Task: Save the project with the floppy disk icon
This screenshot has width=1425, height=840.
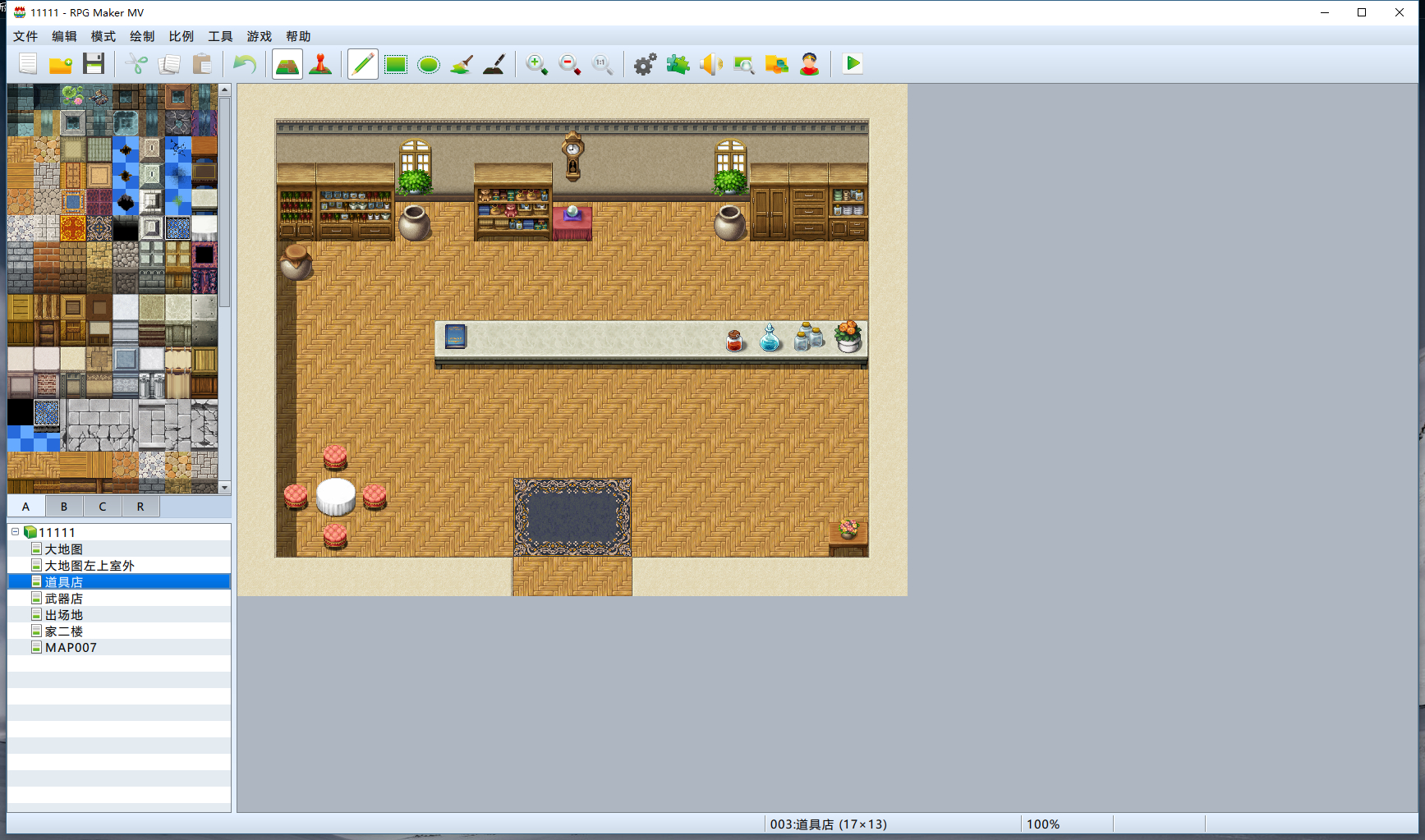Action: tap(94, 64)
